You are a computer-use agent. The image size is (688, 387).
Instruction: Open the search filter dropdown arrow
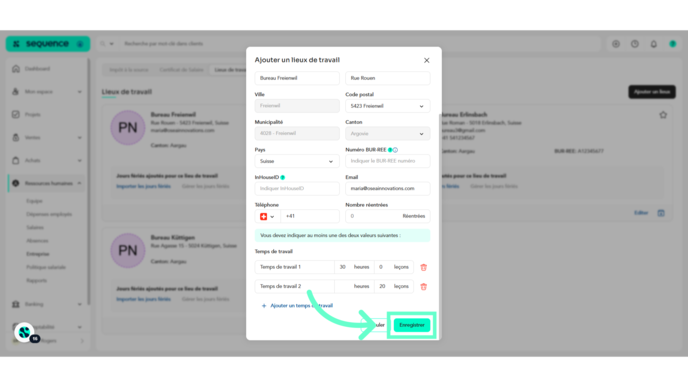click(x=111, y=44)
